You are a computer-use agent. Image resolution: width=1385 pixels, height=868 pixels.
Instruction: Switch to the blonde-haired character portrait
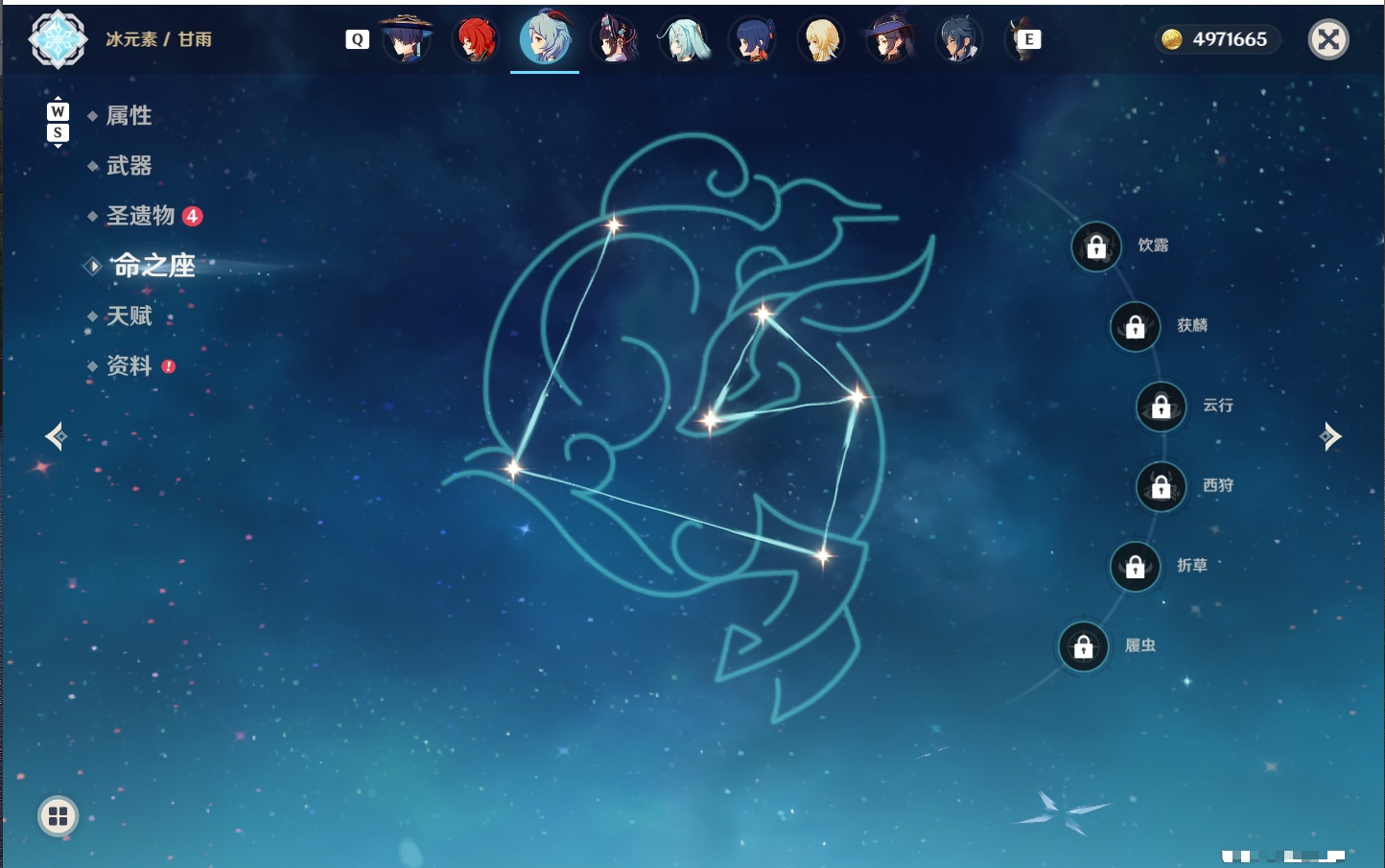821,39
